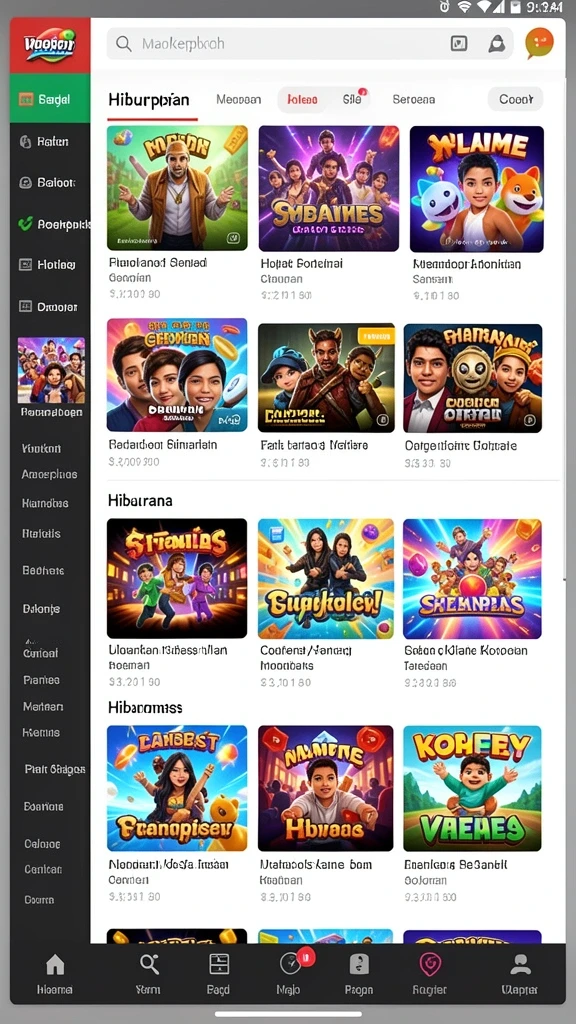Open the Wapter profile icon in bottom bar

tap(520, 973)
